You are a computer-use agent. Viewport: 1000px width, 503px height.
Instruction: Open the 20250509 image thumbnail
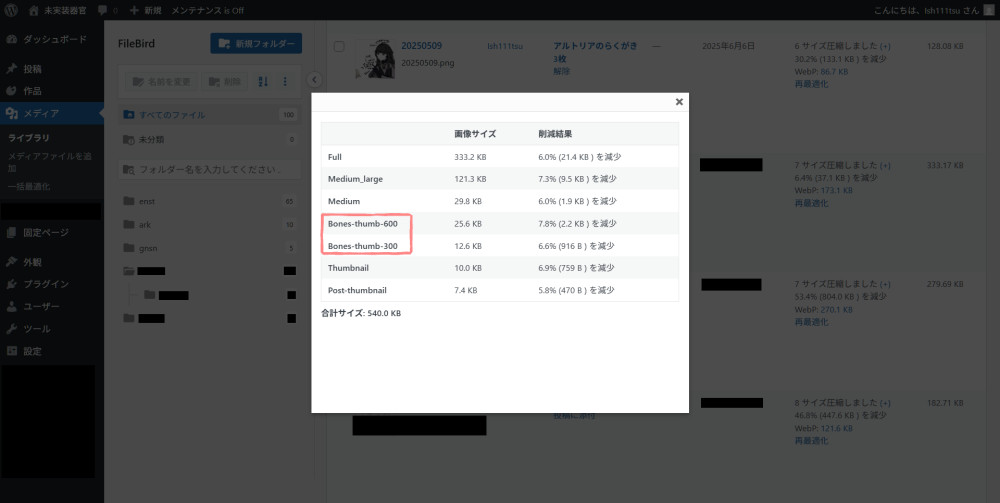375,60
